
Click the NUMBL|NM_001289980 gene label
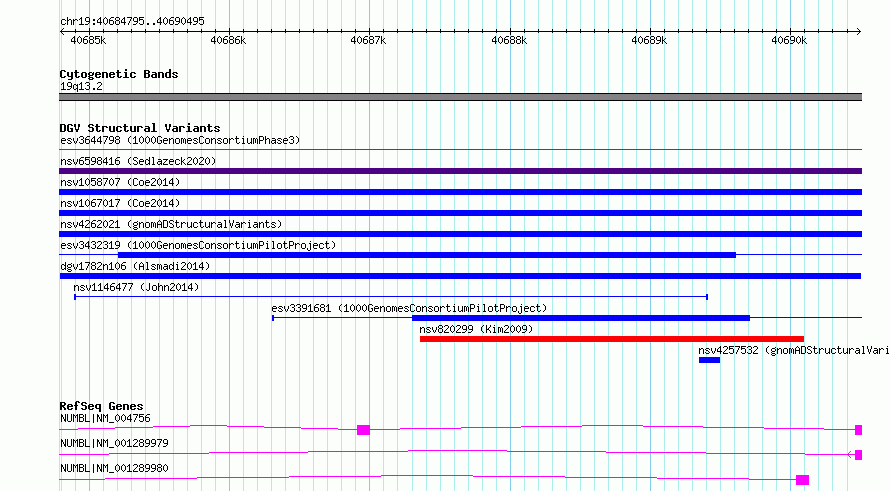[114, 468]
